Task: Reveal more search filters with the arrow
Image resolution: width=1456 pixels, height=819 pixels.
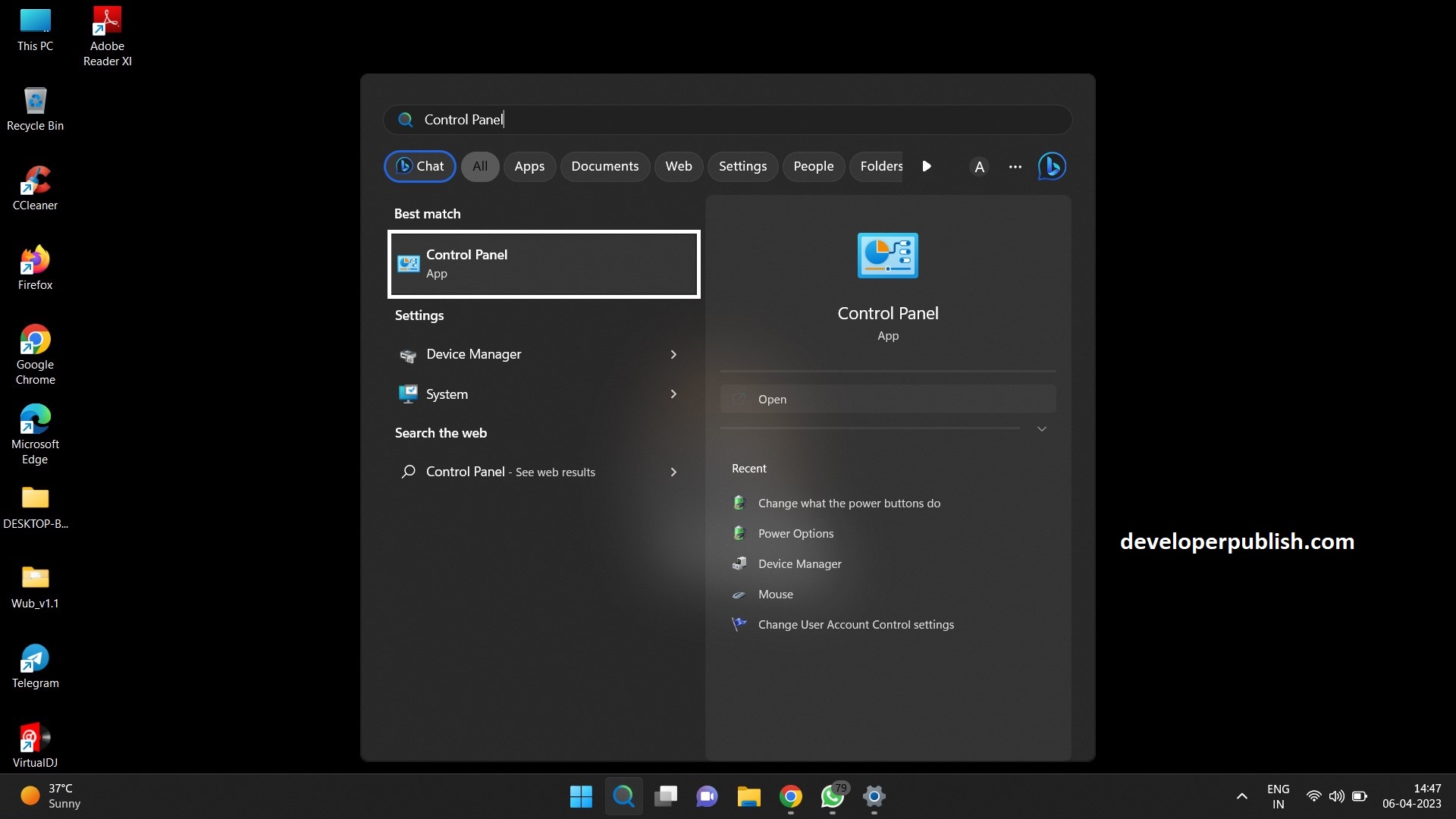Action: (x=926, y=166)
